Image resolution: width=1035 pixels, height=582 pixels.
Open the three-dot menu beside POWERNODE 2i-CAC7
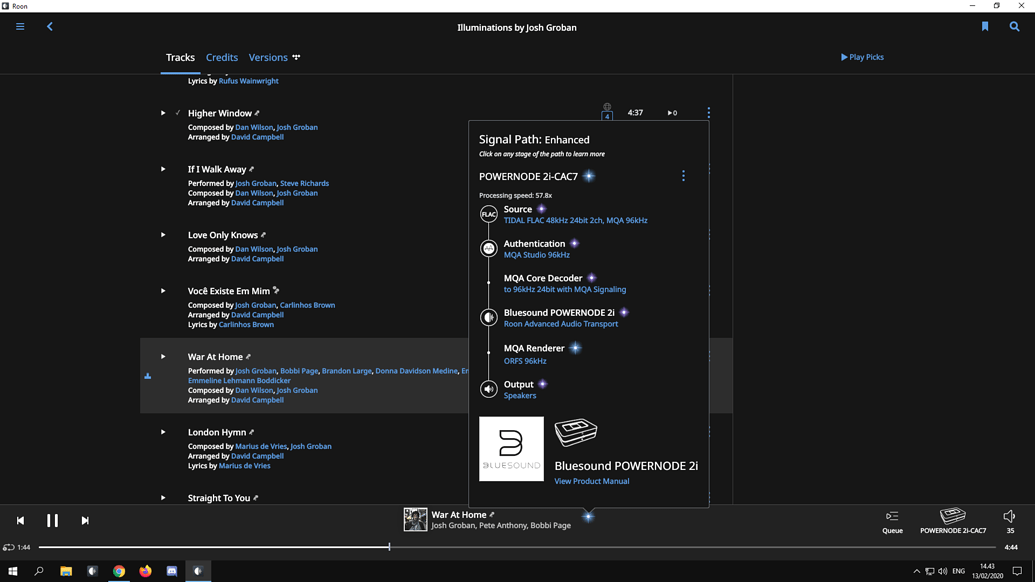point(683,175)
